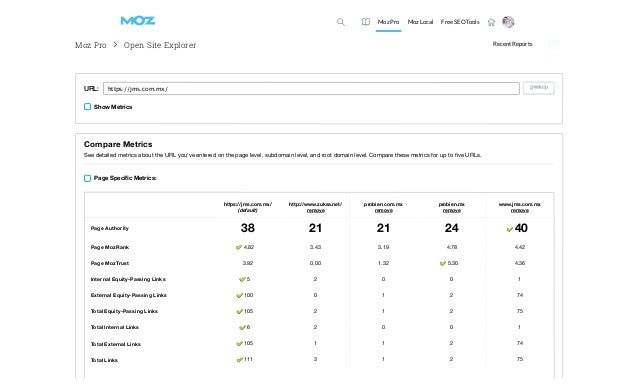638x388 pixels.
Task: Click the Page Authority row label
Action: pos(109,229)
